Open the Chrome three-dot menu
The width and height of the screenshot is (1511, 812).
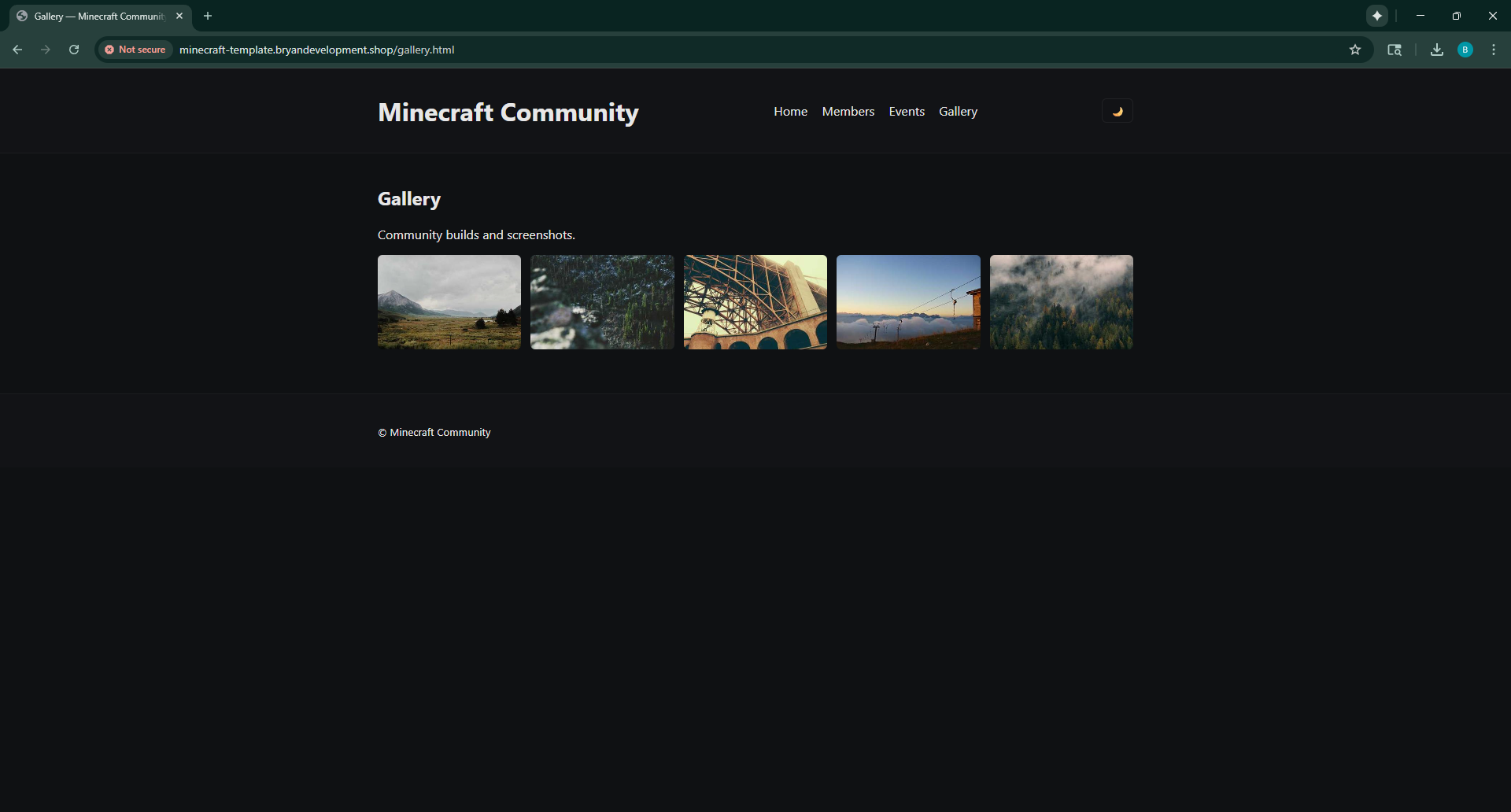click(1494, 50)
